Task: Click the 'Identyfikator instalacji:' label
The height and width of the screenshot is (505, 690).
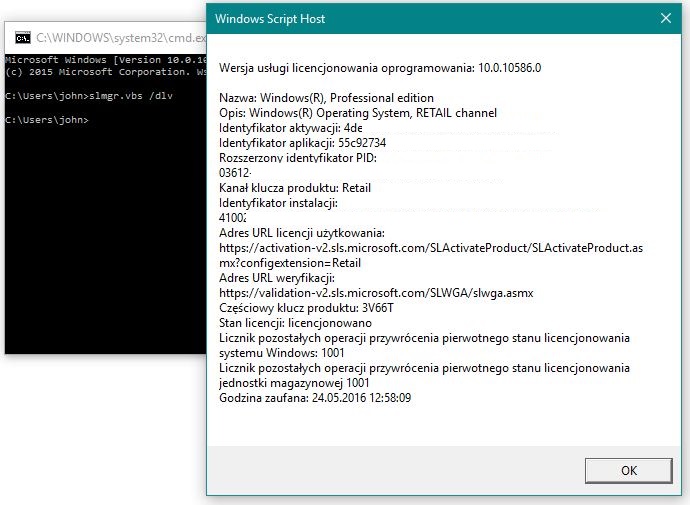Action: [279, 203]
